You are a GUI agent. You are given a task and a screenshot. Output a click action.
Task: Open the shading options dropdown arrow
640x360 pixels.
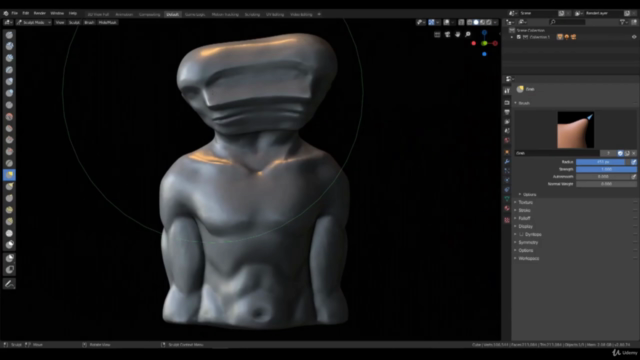point(495,22)
